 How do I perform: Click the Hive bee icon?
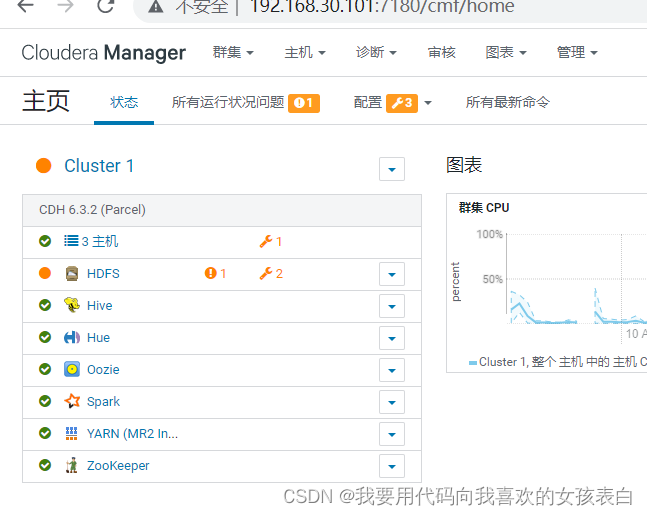click(x=71, y=305)
